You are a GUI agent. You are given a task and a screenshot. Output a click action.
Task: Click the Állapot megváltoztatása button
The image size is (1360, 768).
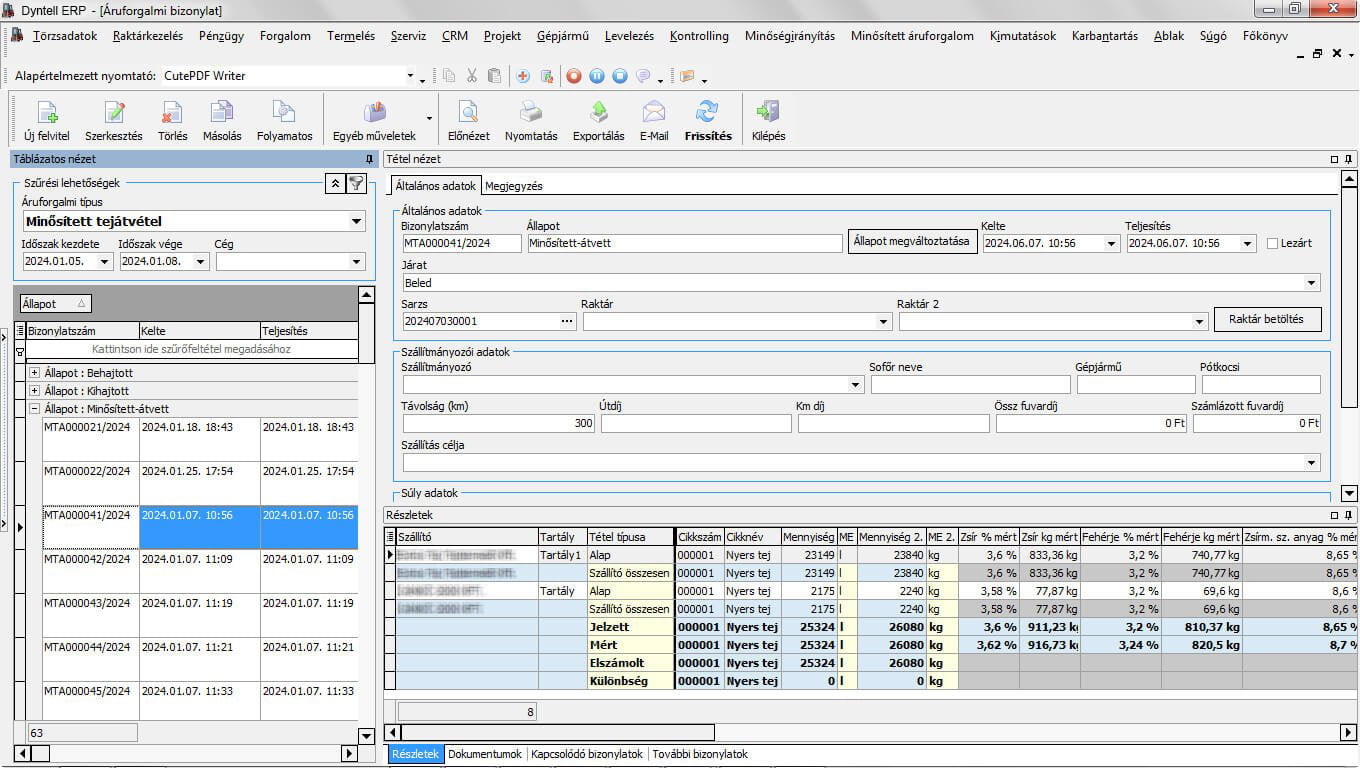click(x=911, y=242)
